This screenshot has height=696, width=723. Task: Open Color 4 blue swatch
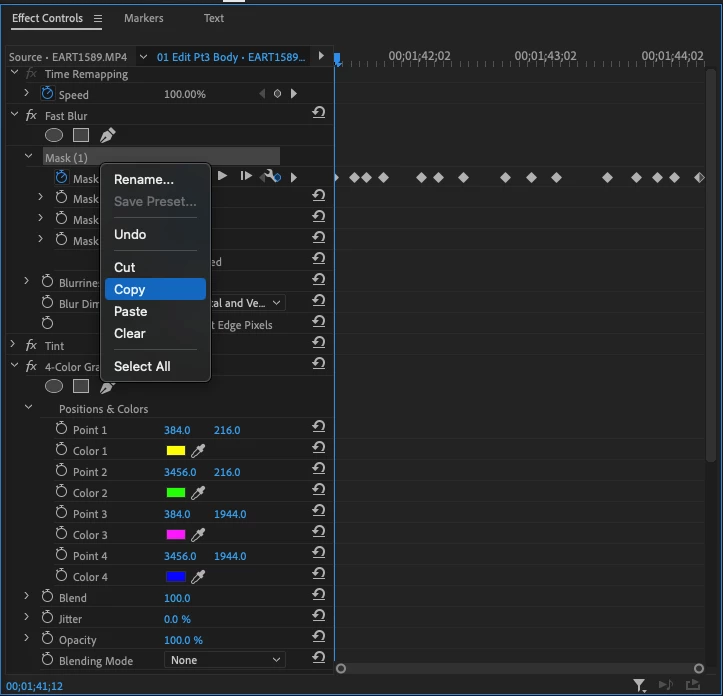(x=176, y=577)
